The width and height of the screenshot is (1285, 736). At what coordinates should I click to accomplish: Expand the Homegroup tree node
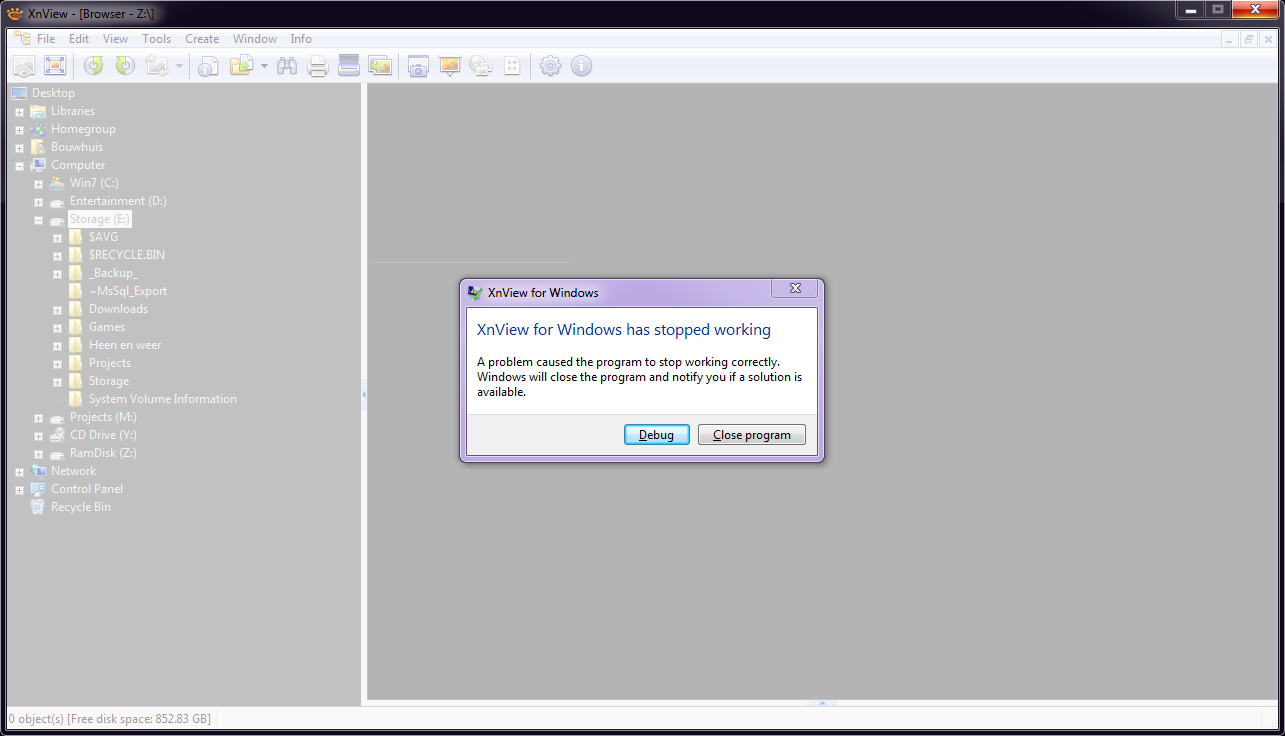(19, 130)
